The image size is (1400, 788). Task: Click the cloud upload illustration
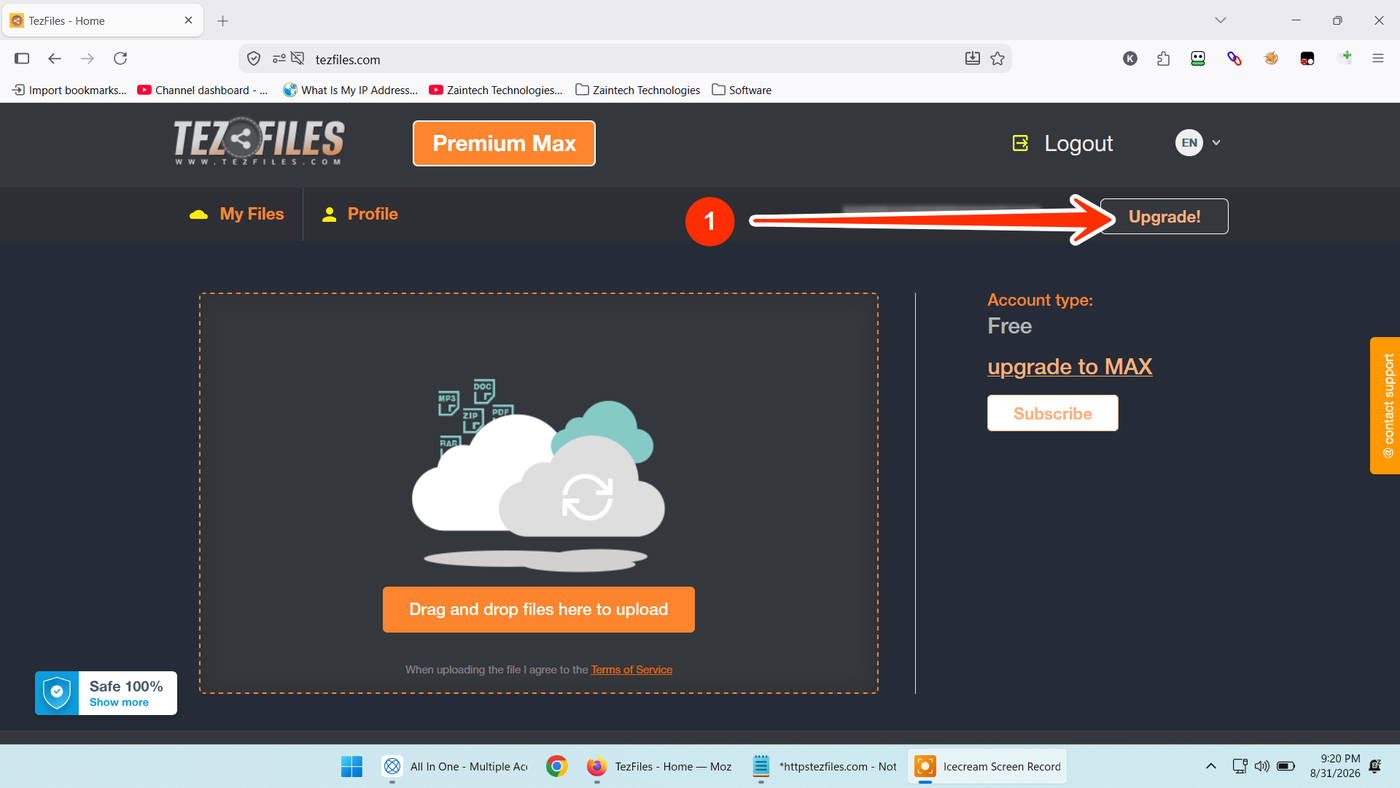(538, 476)
